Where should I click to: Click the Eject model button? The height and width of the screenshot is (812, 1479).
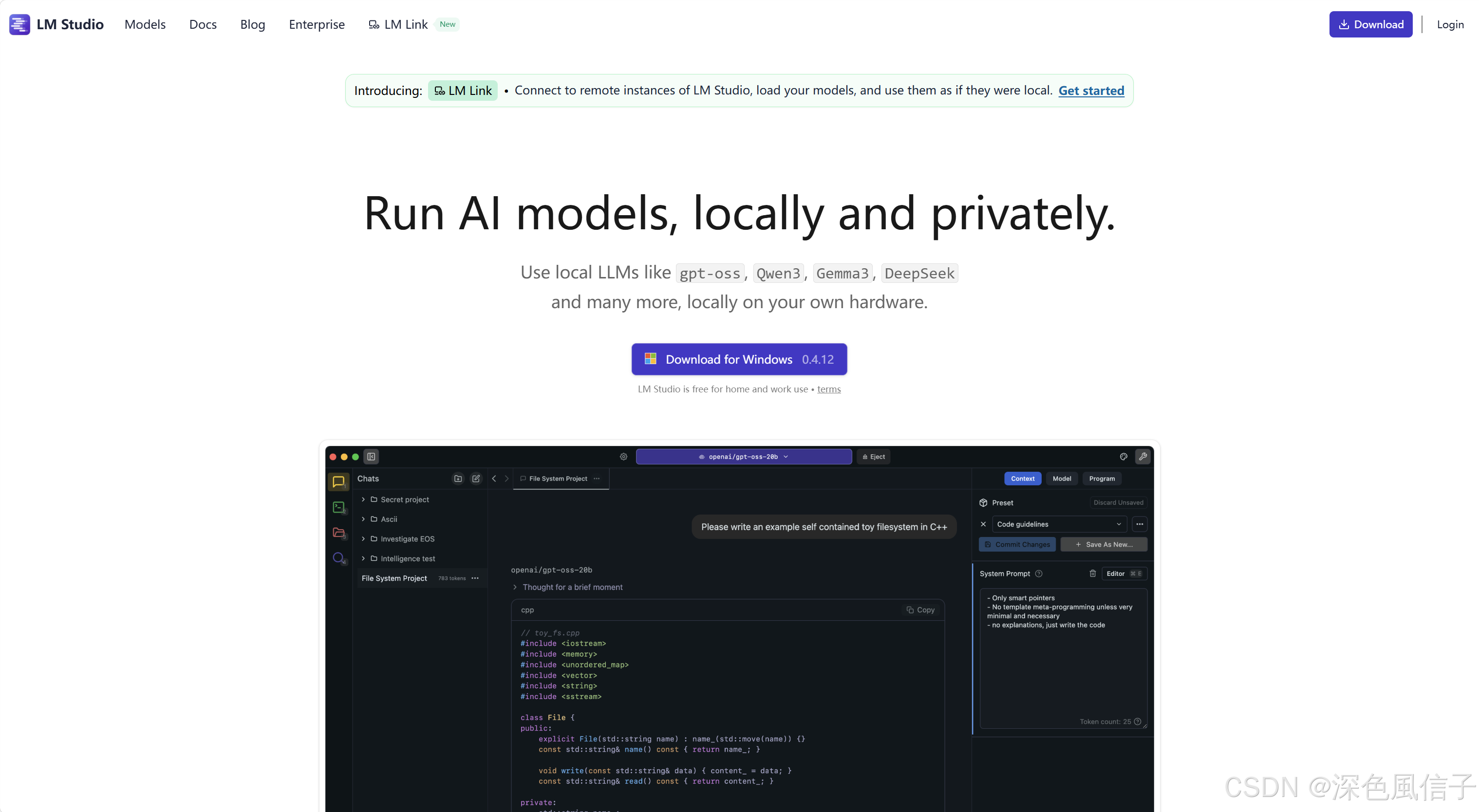(x=873, y=457)
